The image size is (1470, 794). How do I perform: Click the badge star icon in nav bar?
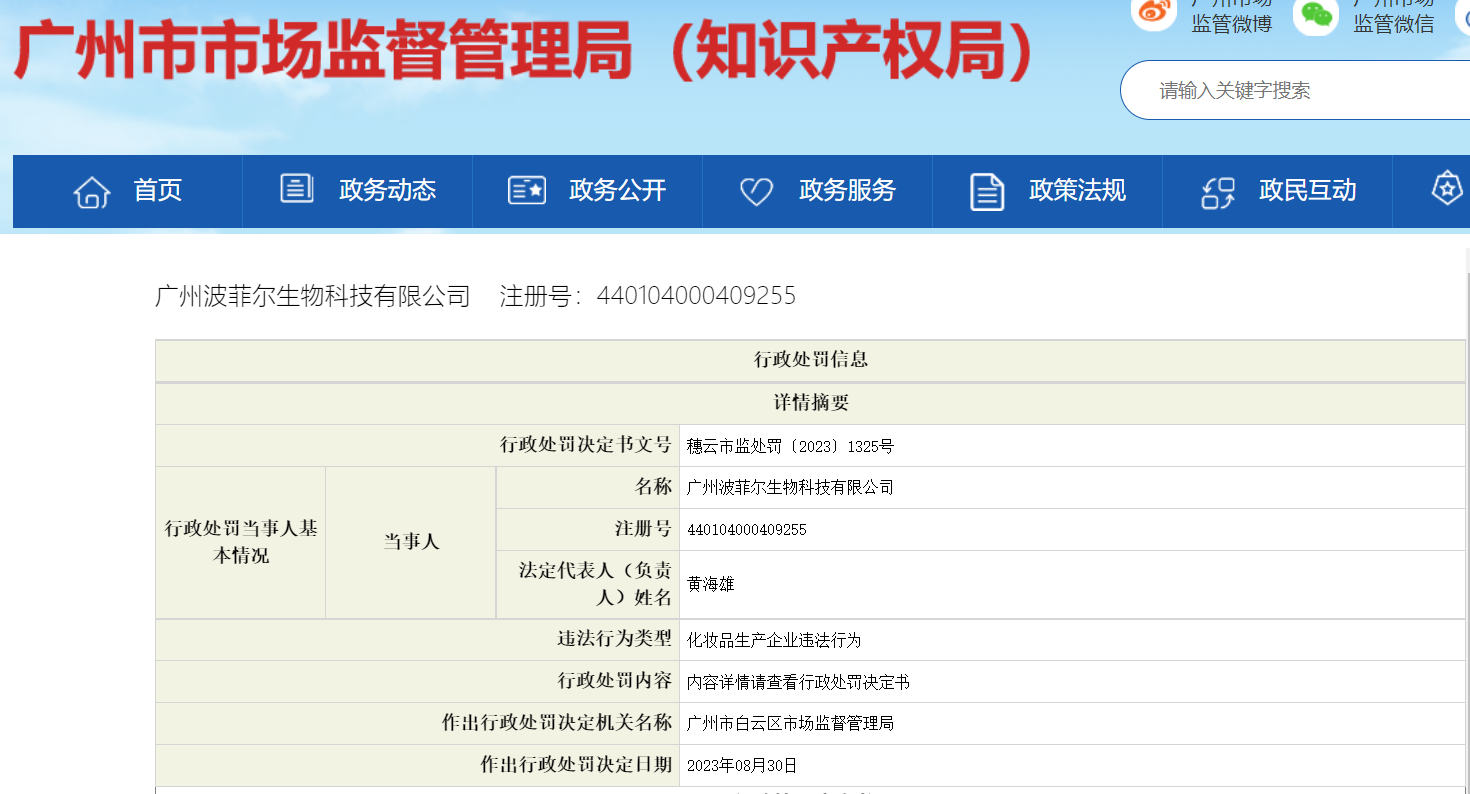1447,189
